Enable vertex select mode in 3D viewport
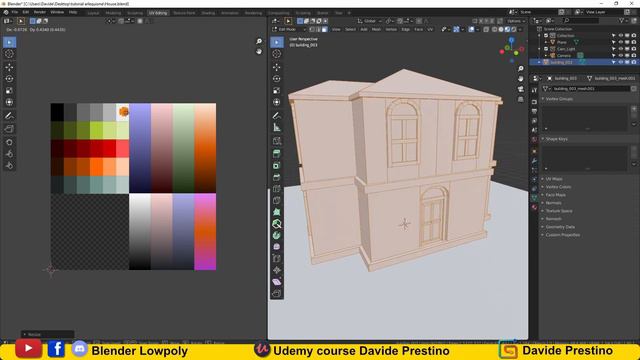 (312, 29)
